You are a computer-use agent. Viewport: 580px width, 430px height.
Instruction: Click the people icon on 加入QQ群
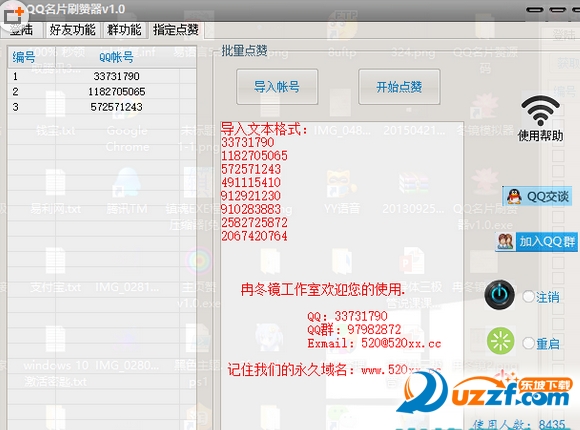point(505,242)
